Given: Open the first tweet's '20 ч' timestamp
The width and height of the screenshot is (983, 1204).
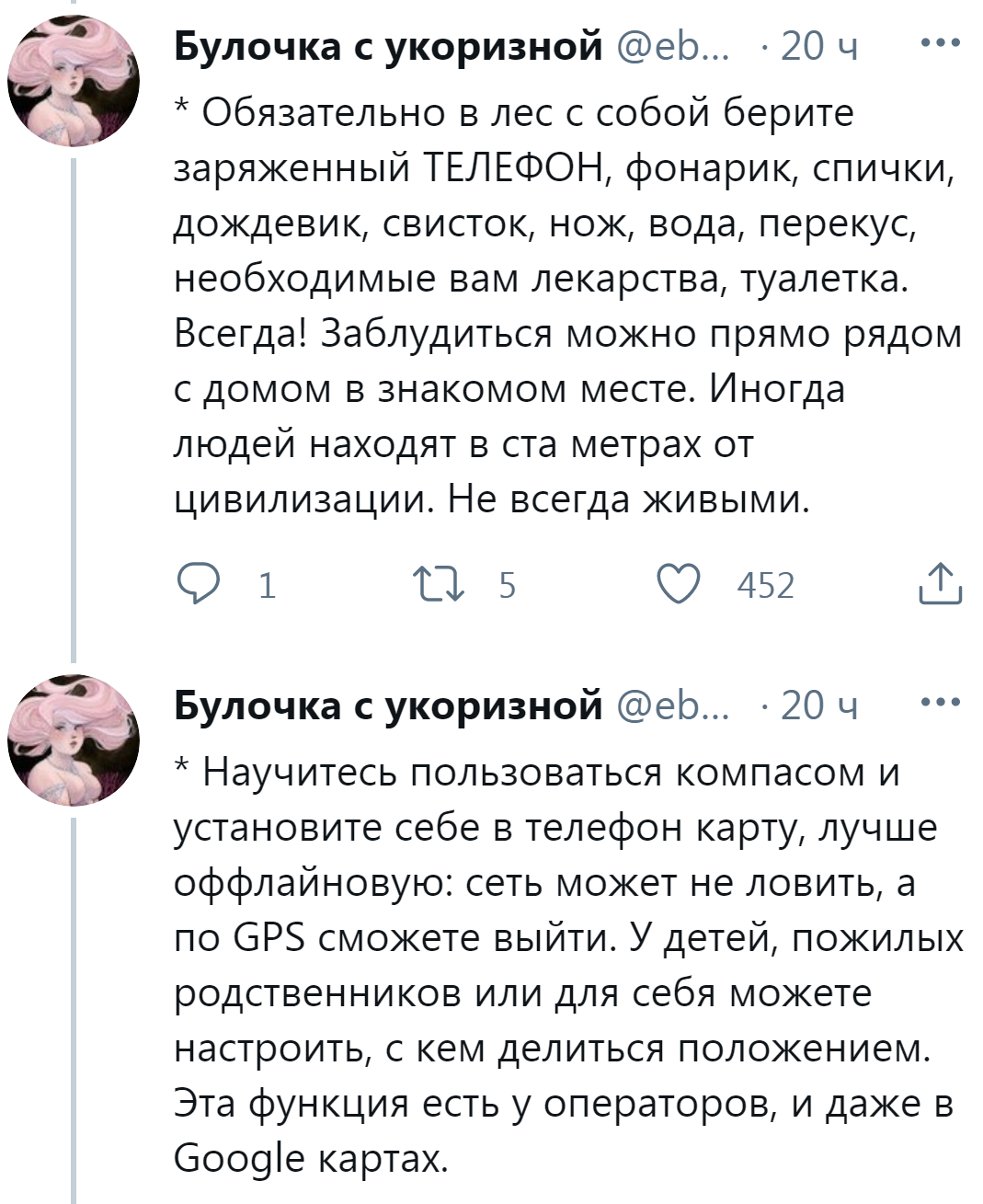Looking at the screenshot, I should click(x=818, y=45).
